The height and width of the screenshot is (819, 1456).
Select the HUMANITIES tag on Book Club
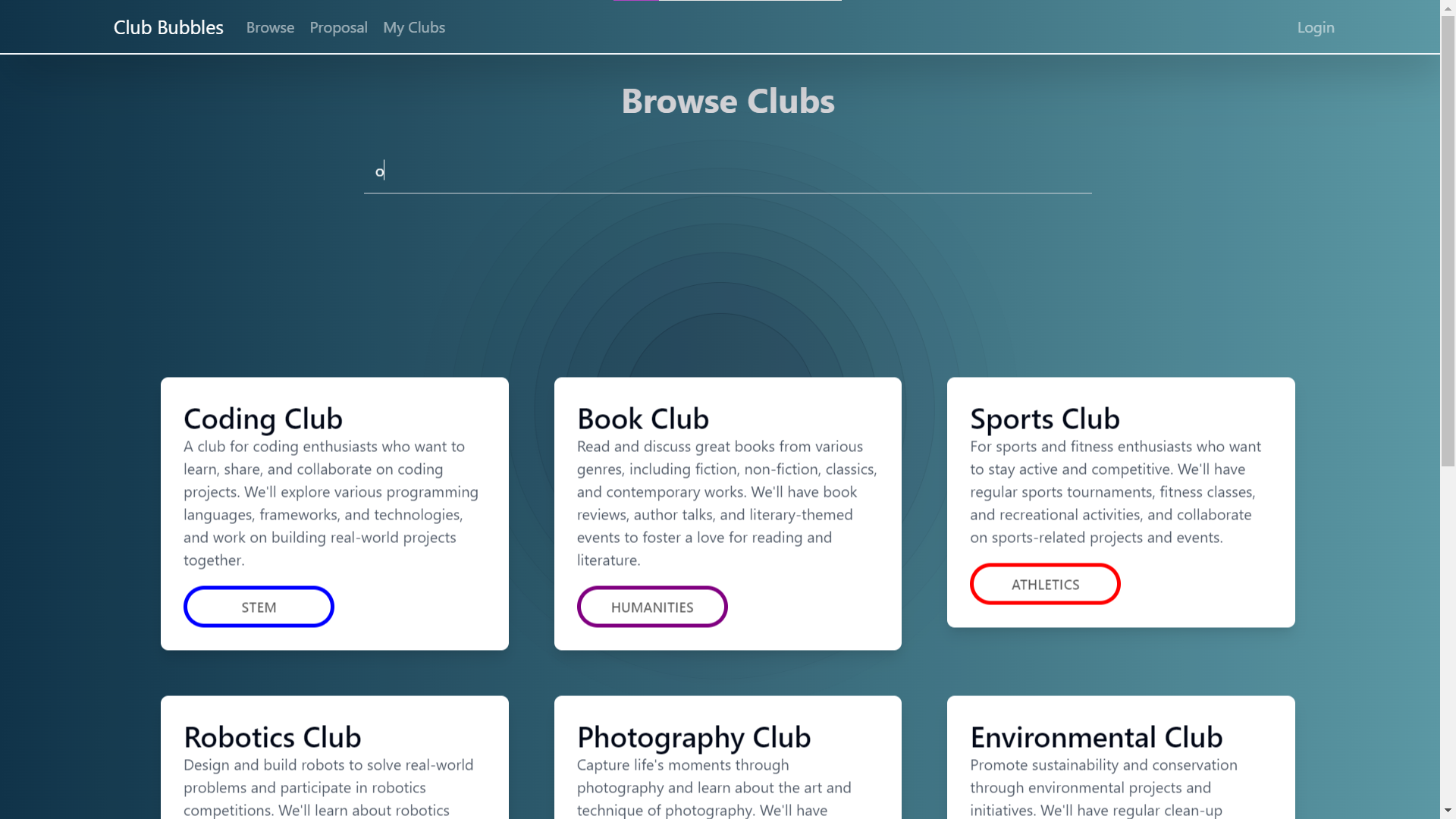tap(652, 607)
